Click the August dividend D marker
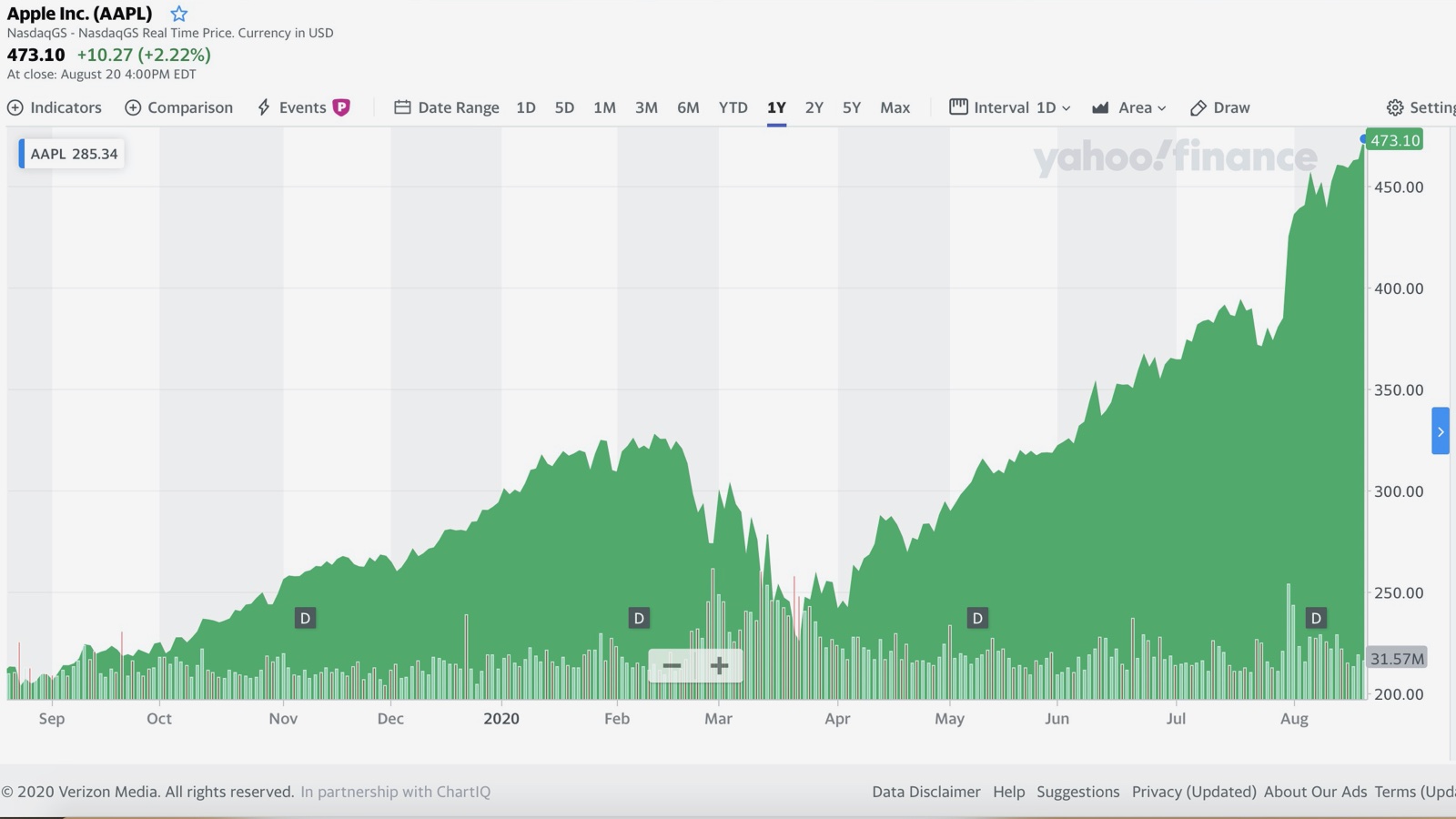The width and height of the screenshot is (1456, 819). pyautogui.click(x=1316, y=619)
